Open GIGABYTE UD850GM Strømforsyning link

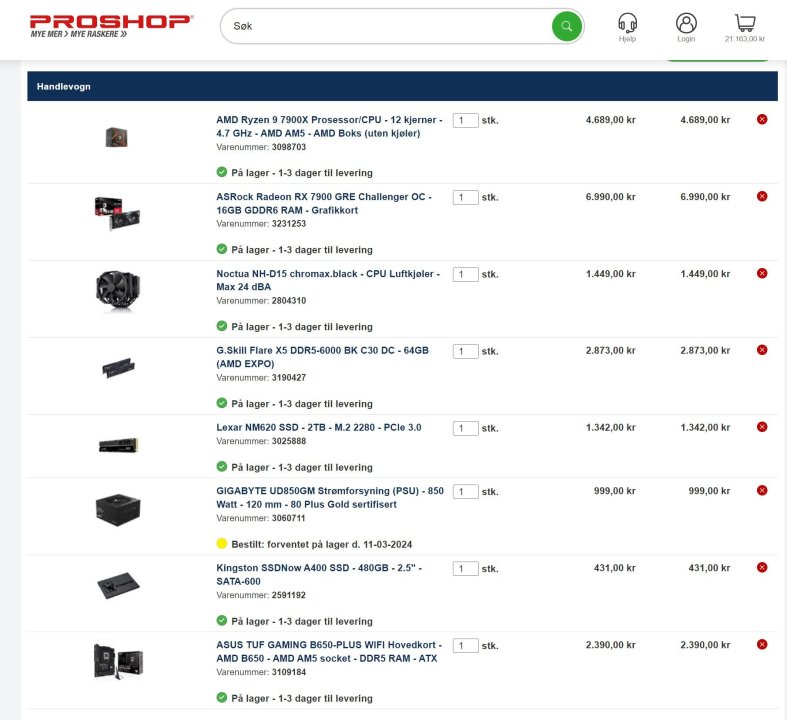click(x=330, y=497)
